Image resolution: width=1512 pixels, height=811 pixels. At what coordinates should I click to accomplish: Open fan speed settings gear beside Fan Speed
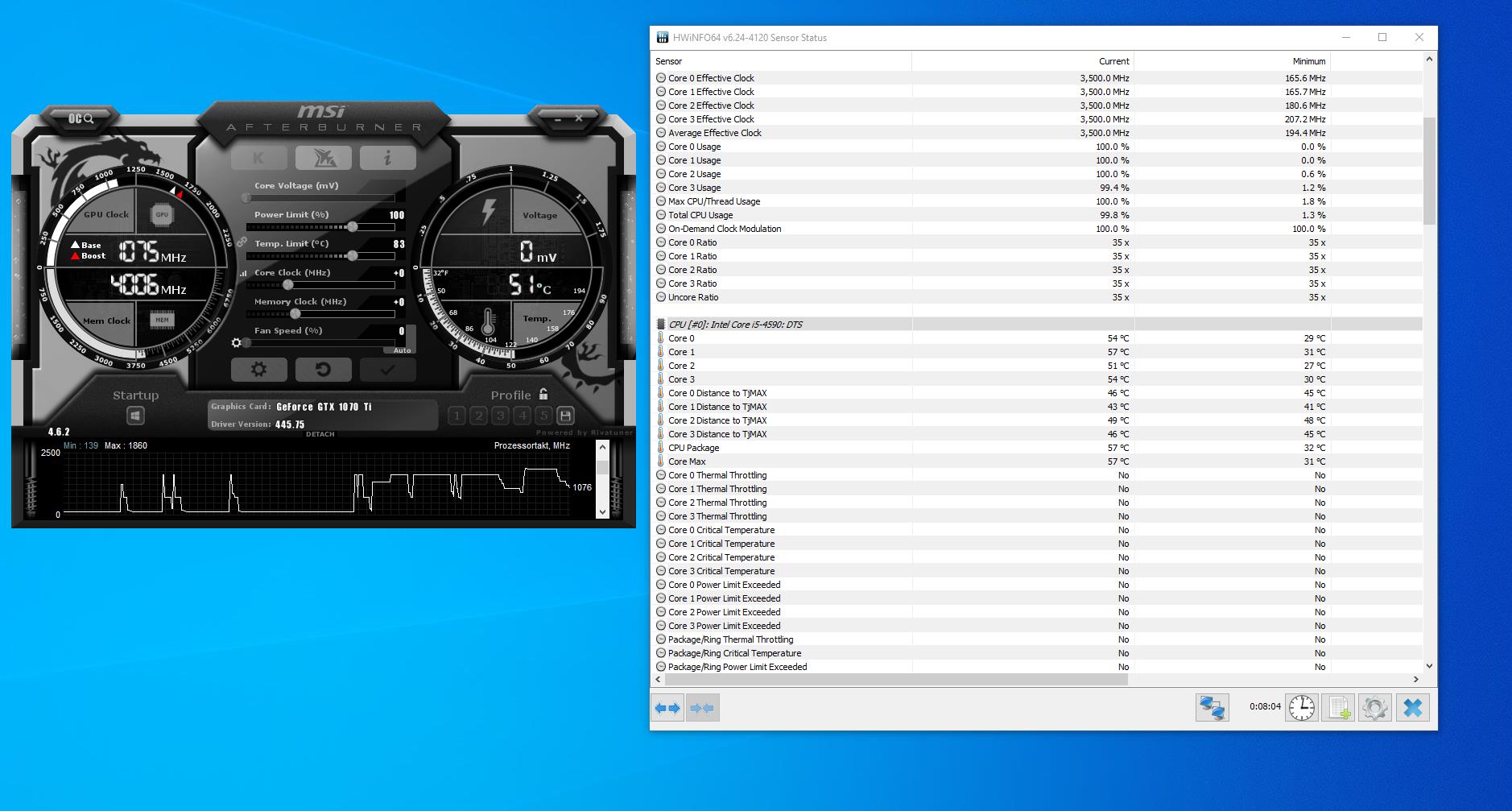click(236, 342)
